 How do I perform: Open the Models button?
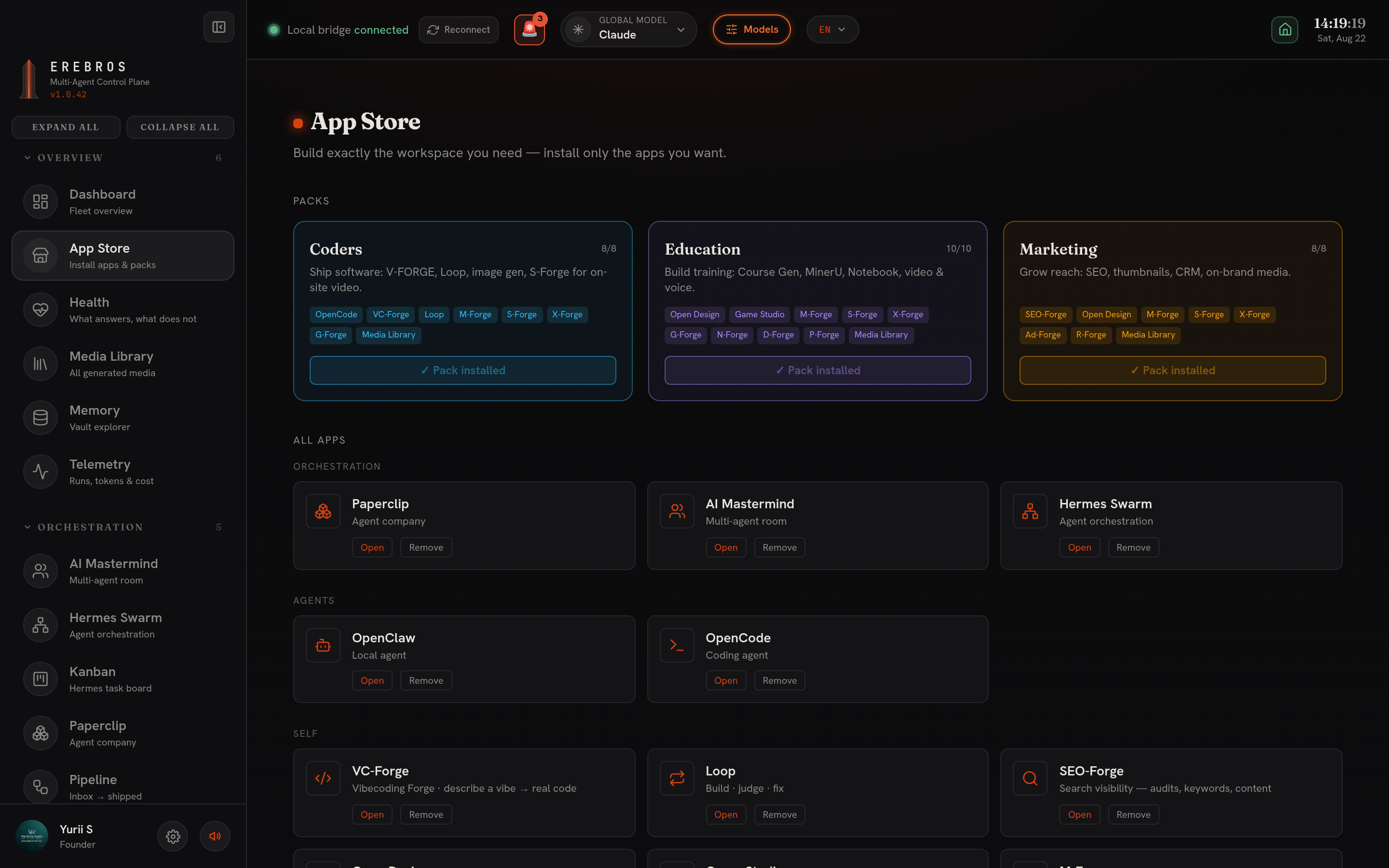tap(752, 29)
